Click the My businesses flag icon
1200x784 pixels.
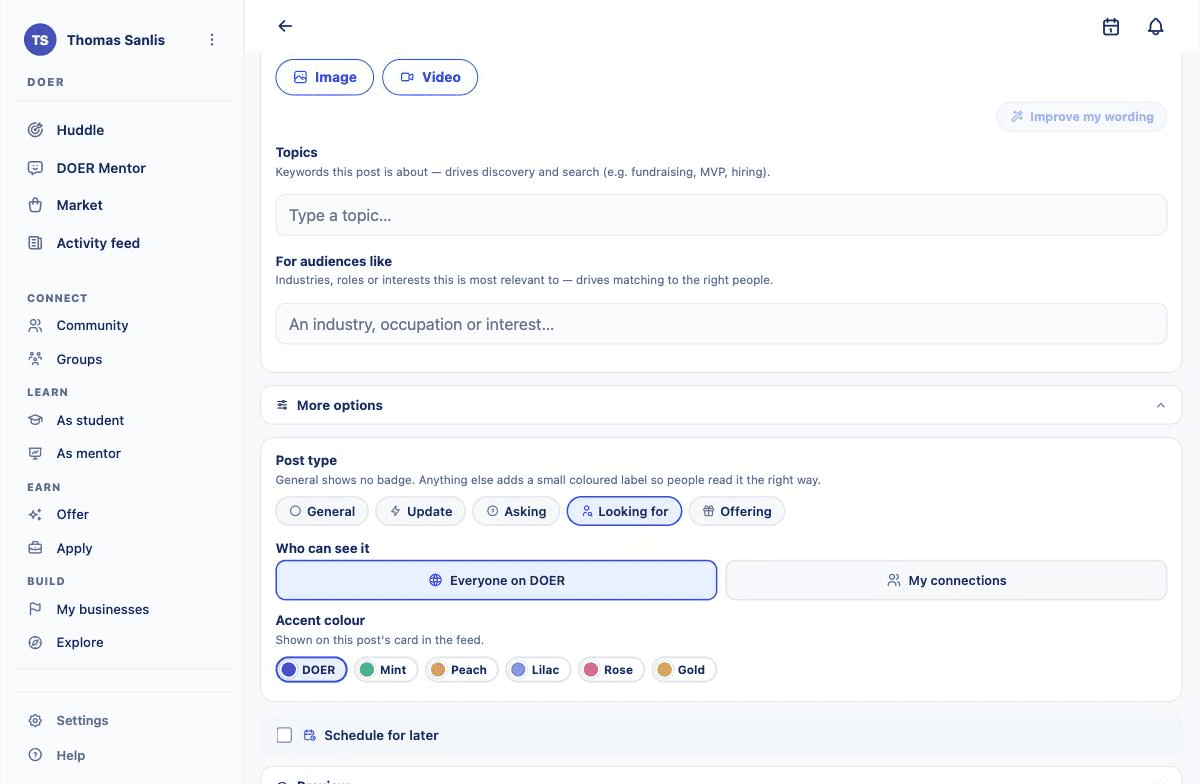pos(36,609)
